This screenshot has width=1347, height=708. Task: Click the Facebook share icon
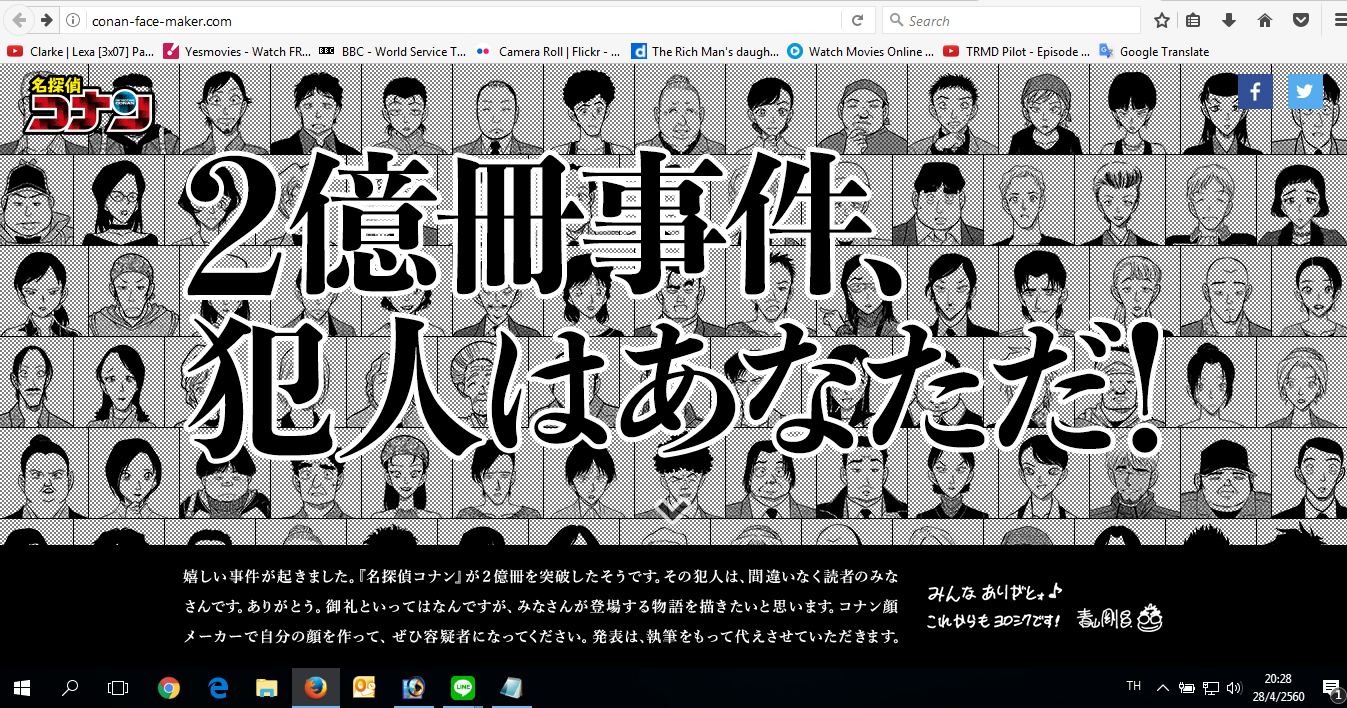[x=1255, y=91]
